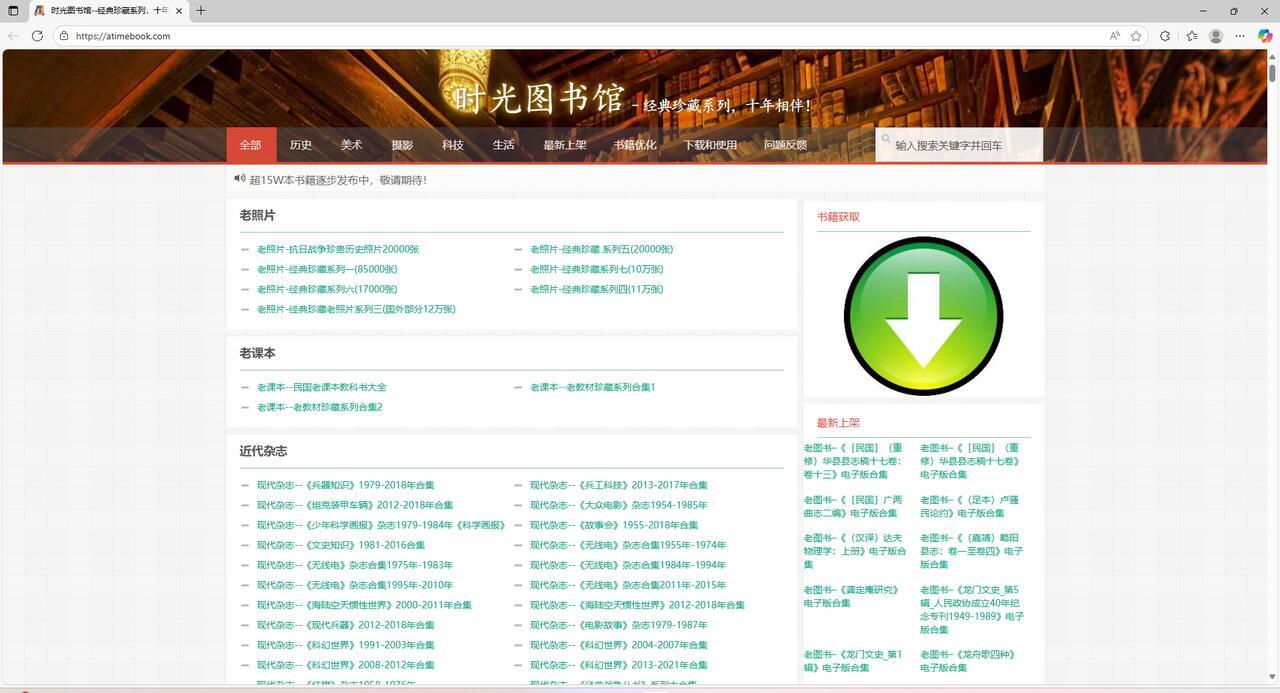Click the browser back arrow

click(x=13, y=36)
